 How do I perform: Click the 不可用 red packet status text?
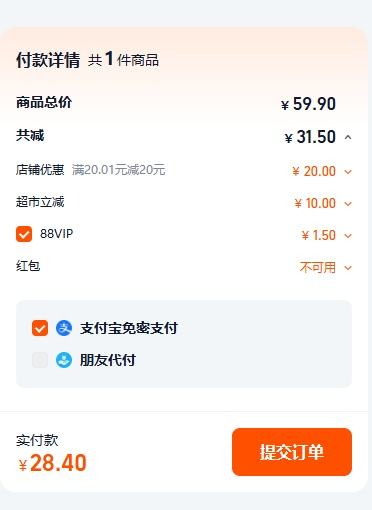coord(318,267)
